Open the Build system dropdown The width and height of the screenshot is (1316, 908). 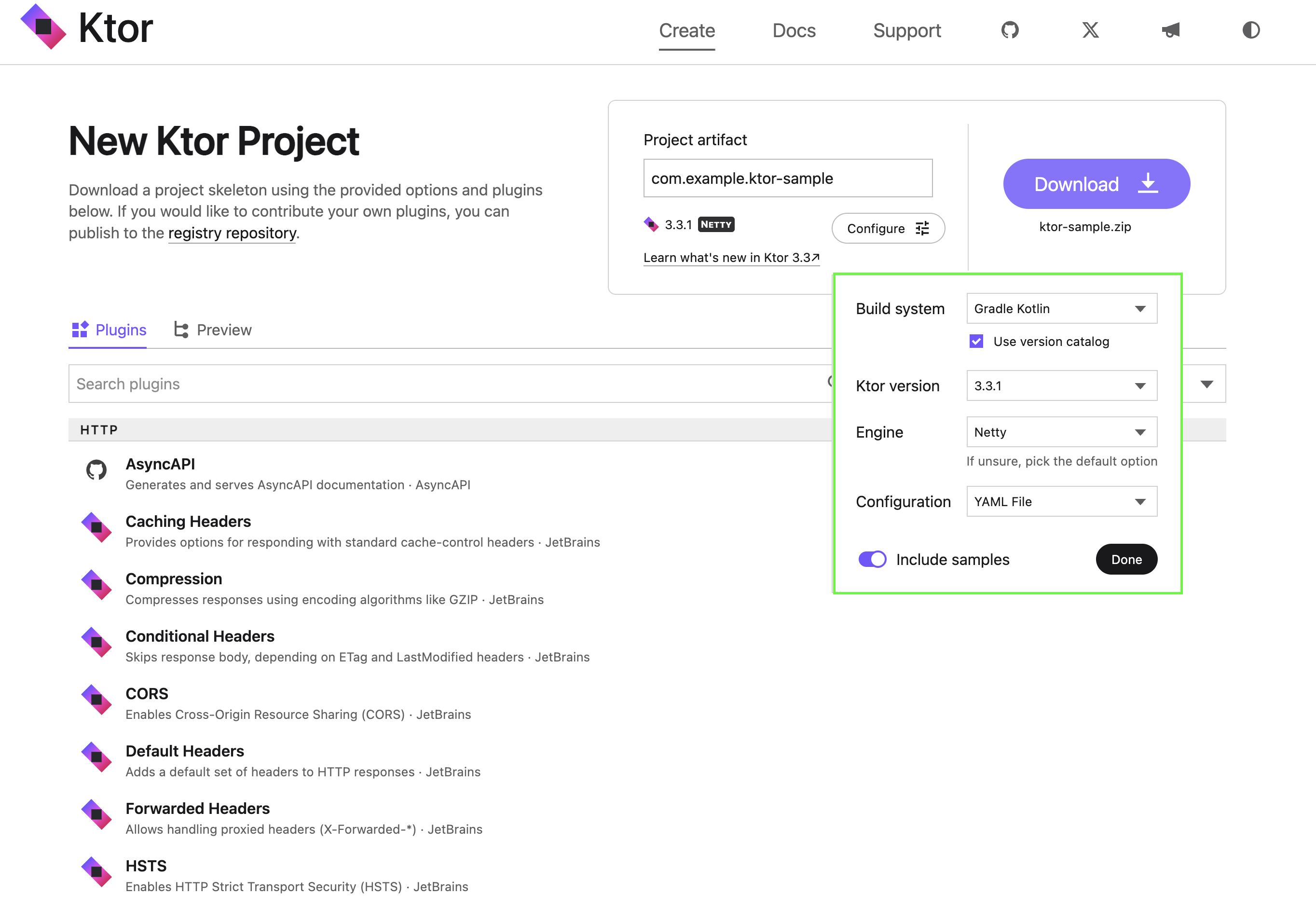[1061, 308]
